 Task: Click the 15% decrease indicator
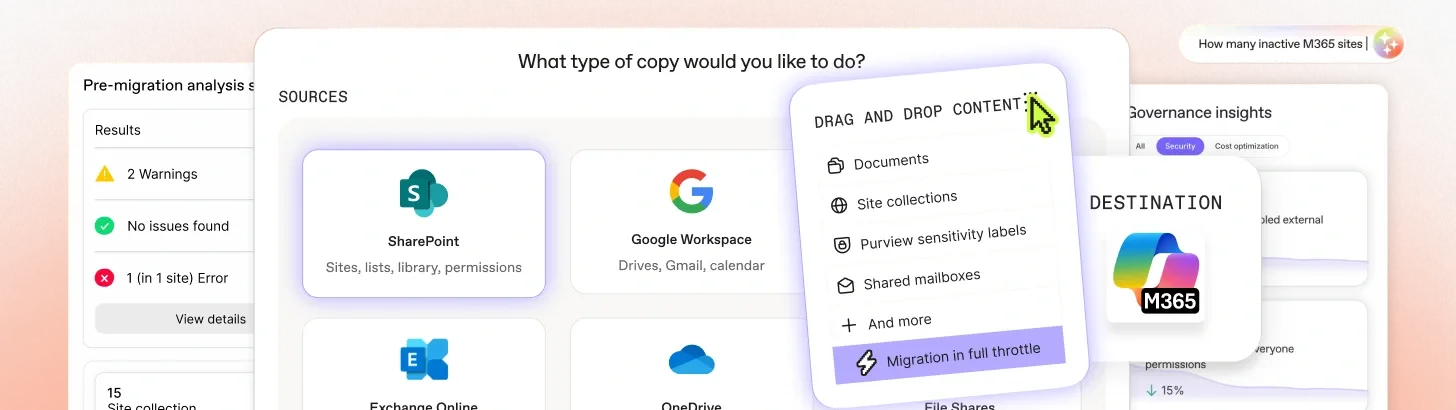coord(1164,390)
